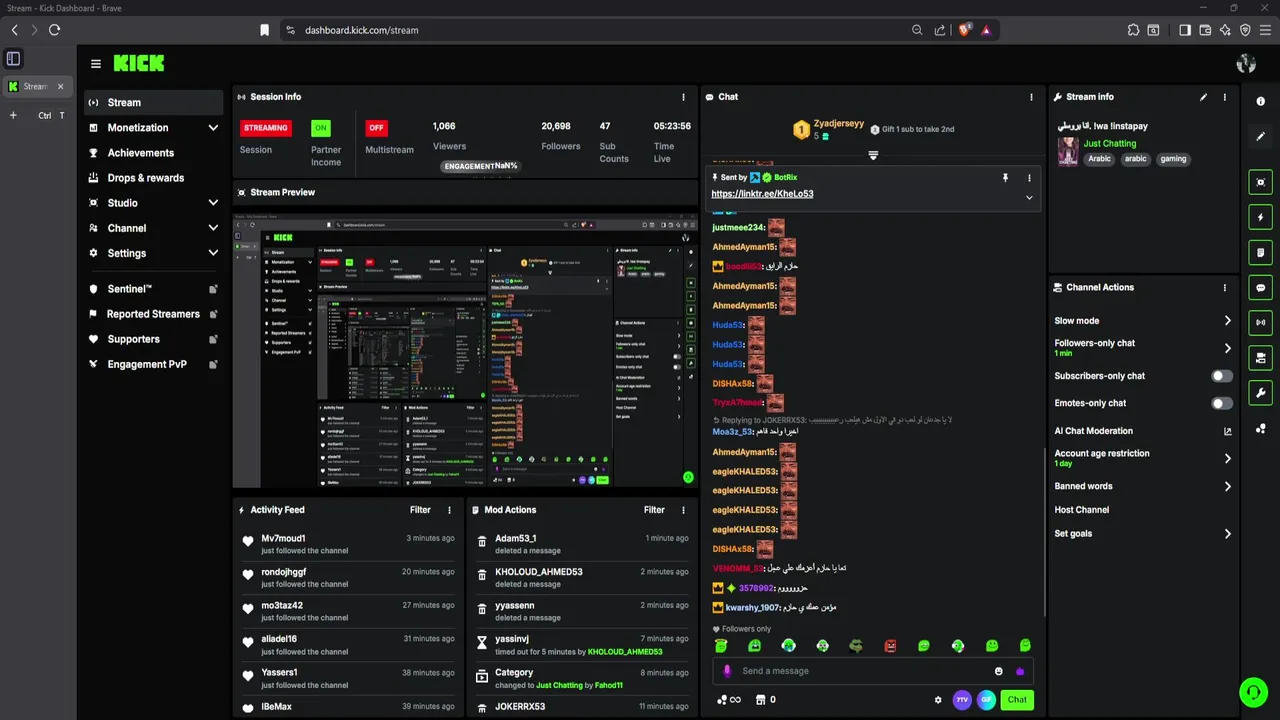The width and height of the screenshot is (1280, 720).
Task: Open Brave Wallet icon
Action: click(x=1205, y=30)
